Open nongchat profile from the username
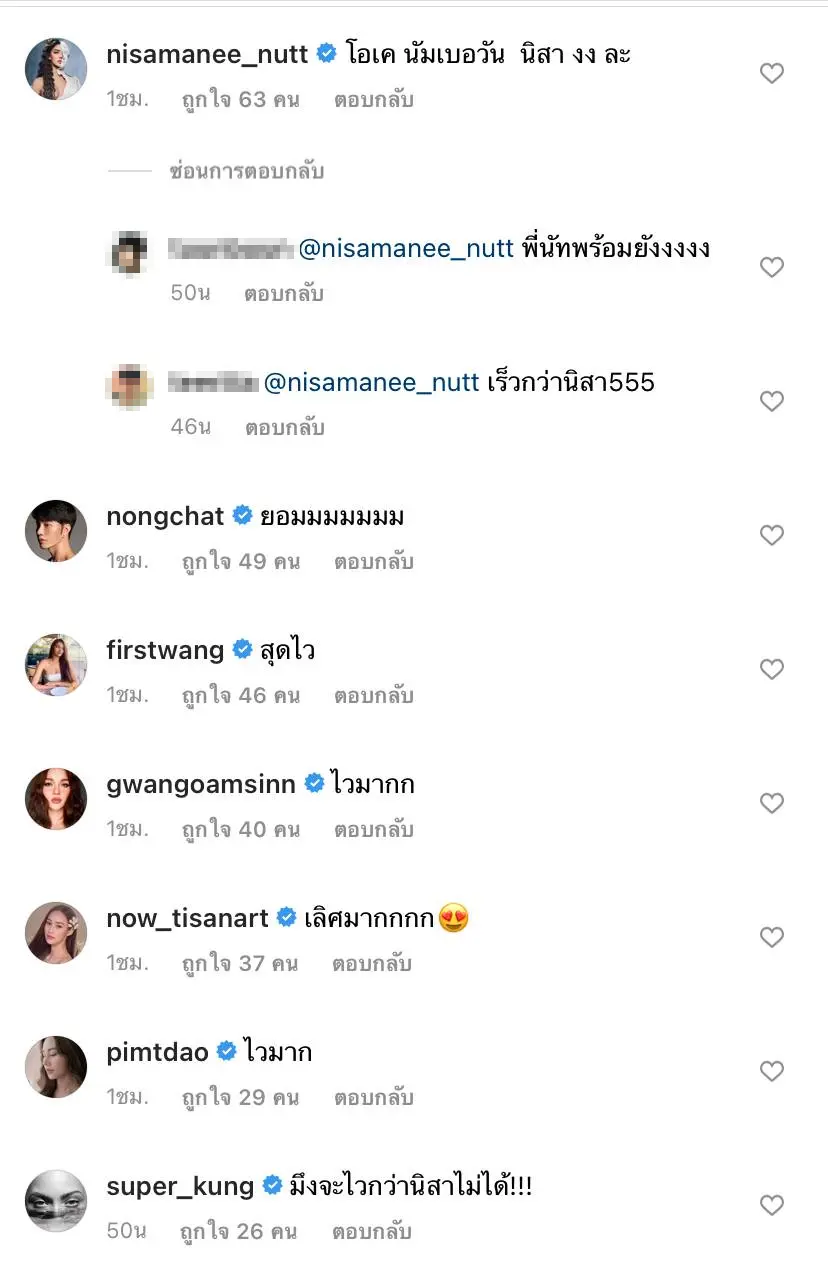The image size is (828, 1273). pos(165,516)
